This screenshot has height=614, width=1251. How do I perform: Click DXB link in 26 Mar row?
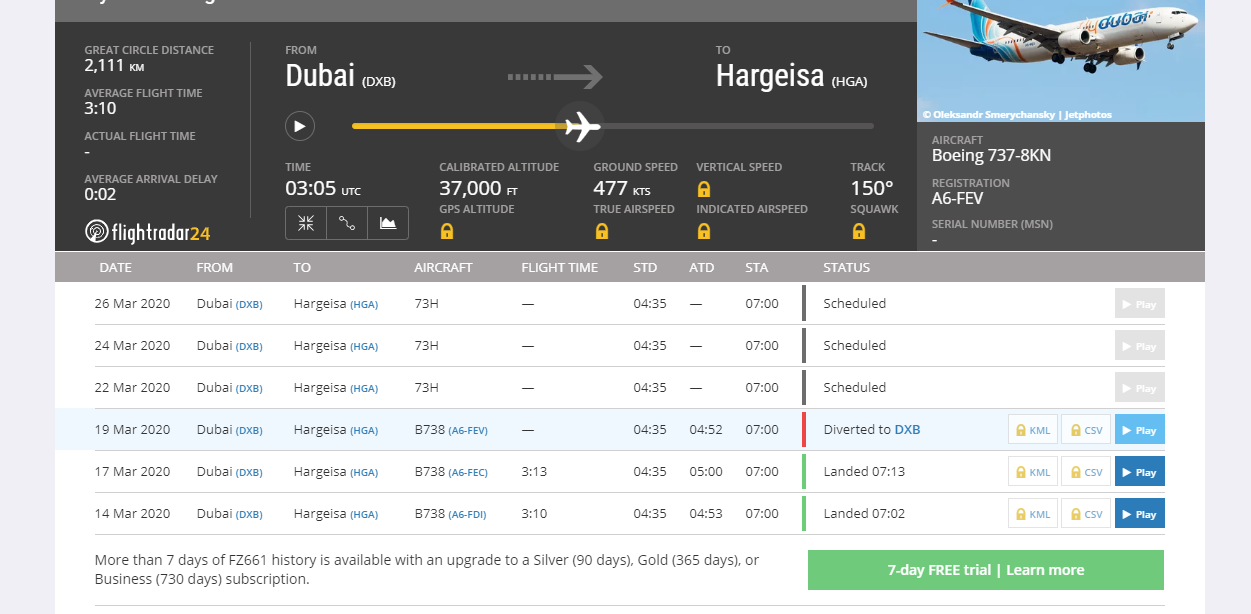[249, 305]
